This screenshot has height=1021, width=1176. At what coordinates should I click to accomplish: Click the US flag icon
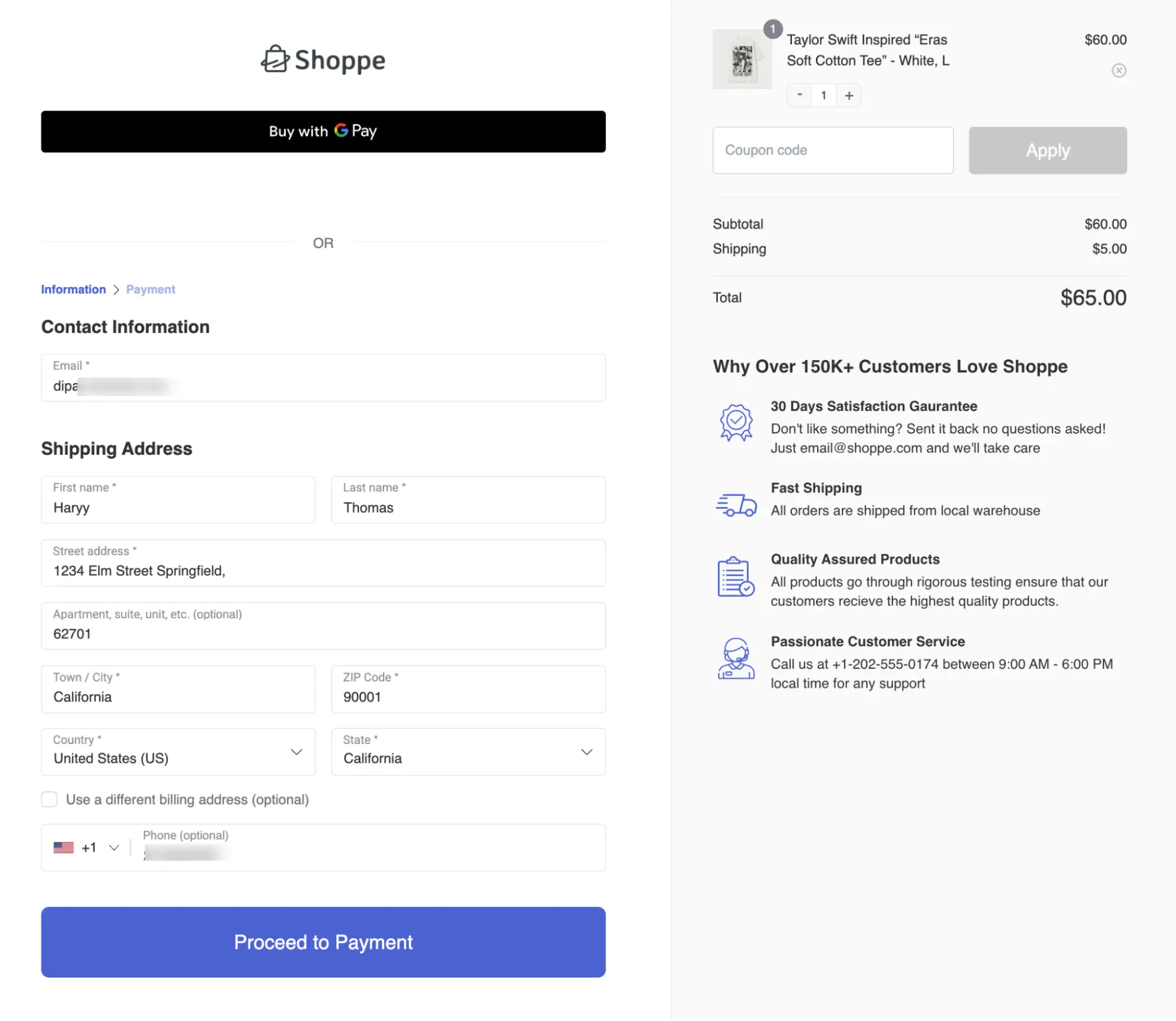pyautogui.click(x=64, y=848)
